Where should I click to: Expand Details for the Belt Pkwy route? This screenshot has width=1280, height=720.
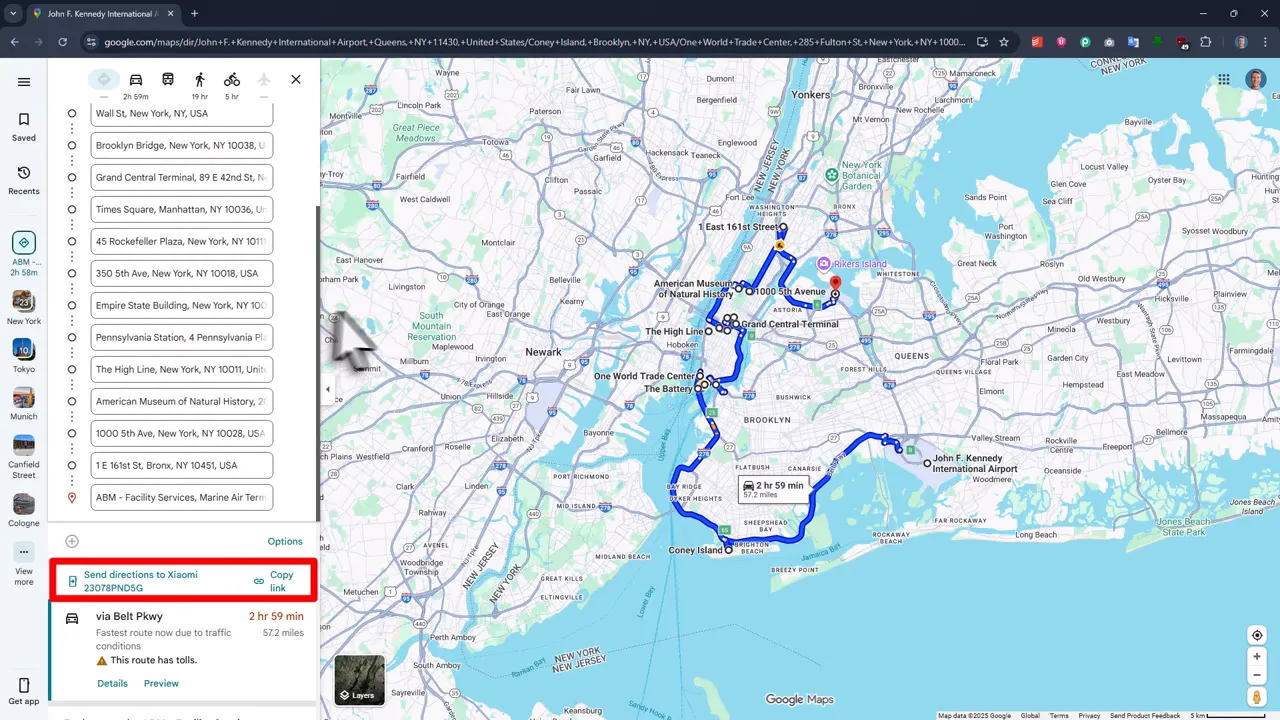[112, 683]
